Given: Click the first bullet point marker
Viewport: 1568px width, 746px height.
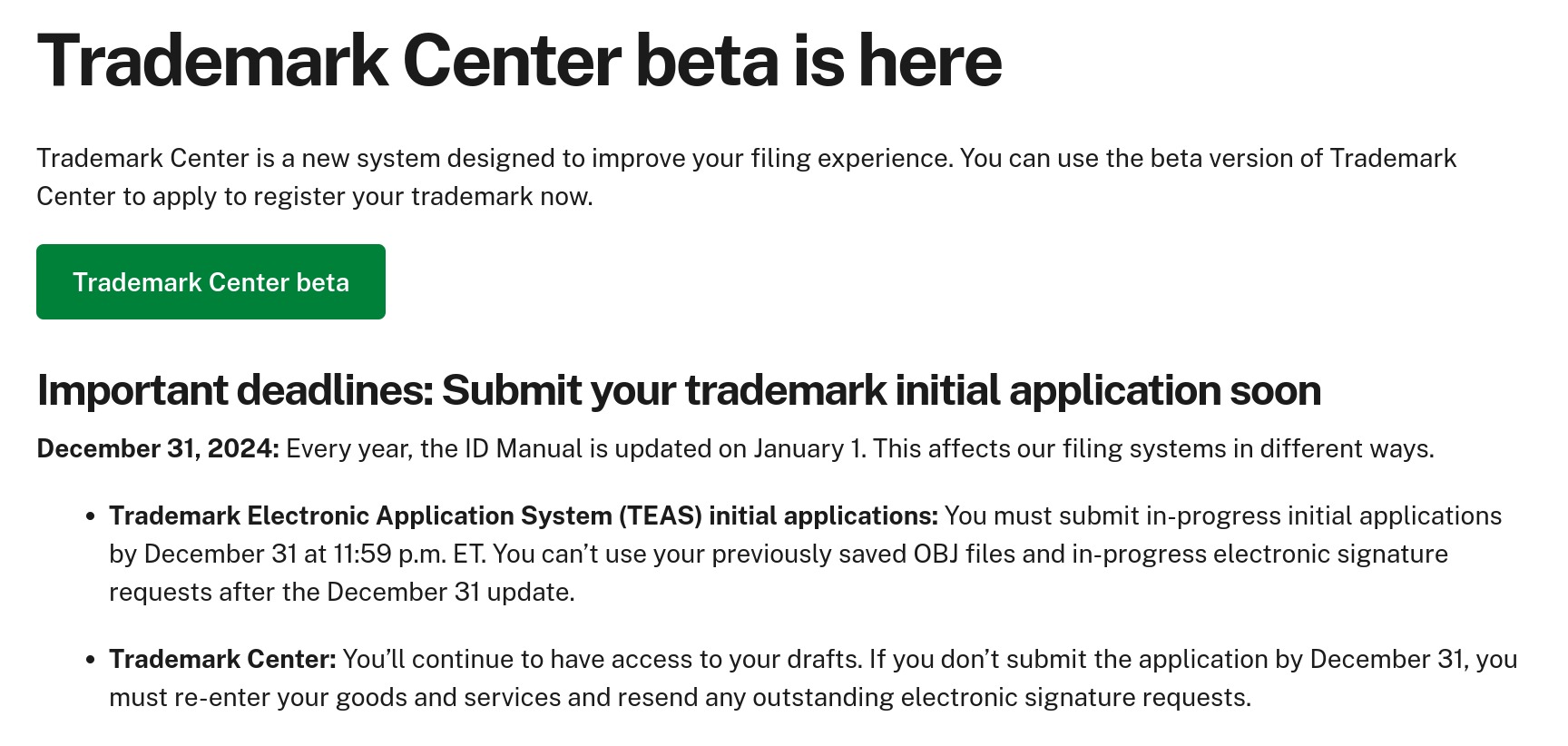Looking at the screenshot, I should click(x=90, y=517).
